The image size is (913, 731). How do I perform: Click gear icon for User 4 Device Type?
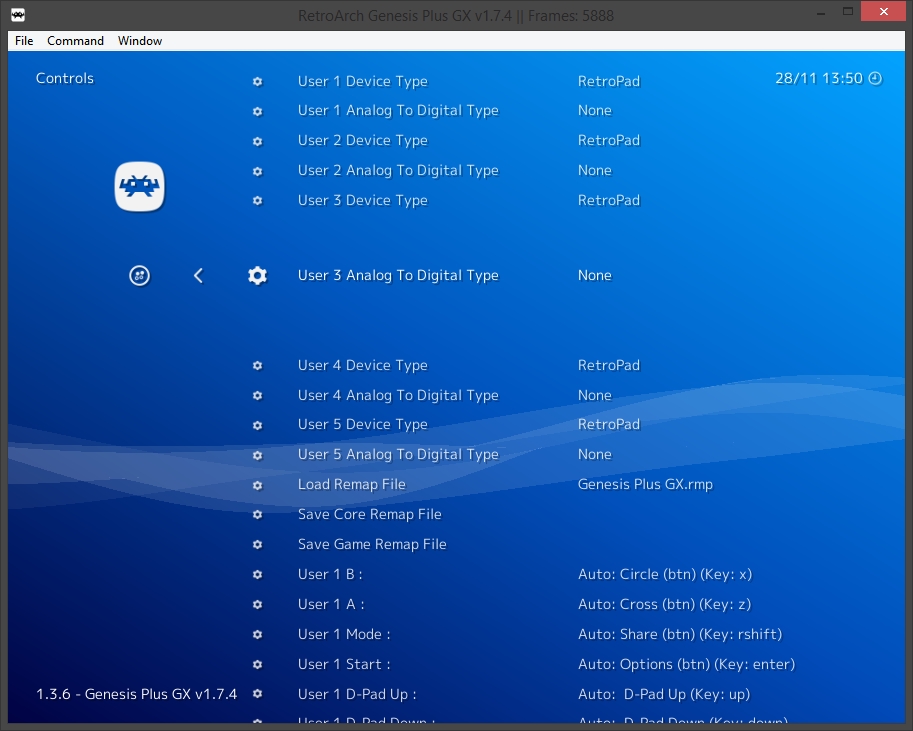pyautogui.click(x=257, y=366)
